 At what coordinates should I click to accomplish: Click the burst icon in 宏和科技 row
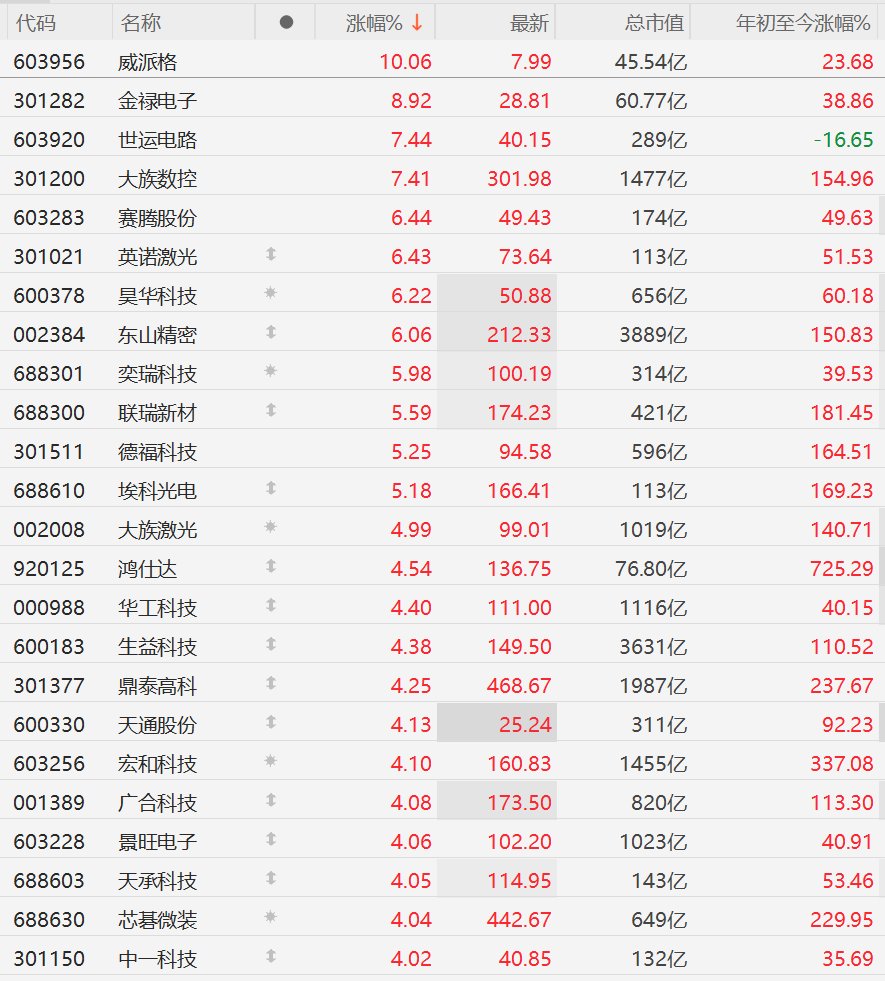[271, 761]
